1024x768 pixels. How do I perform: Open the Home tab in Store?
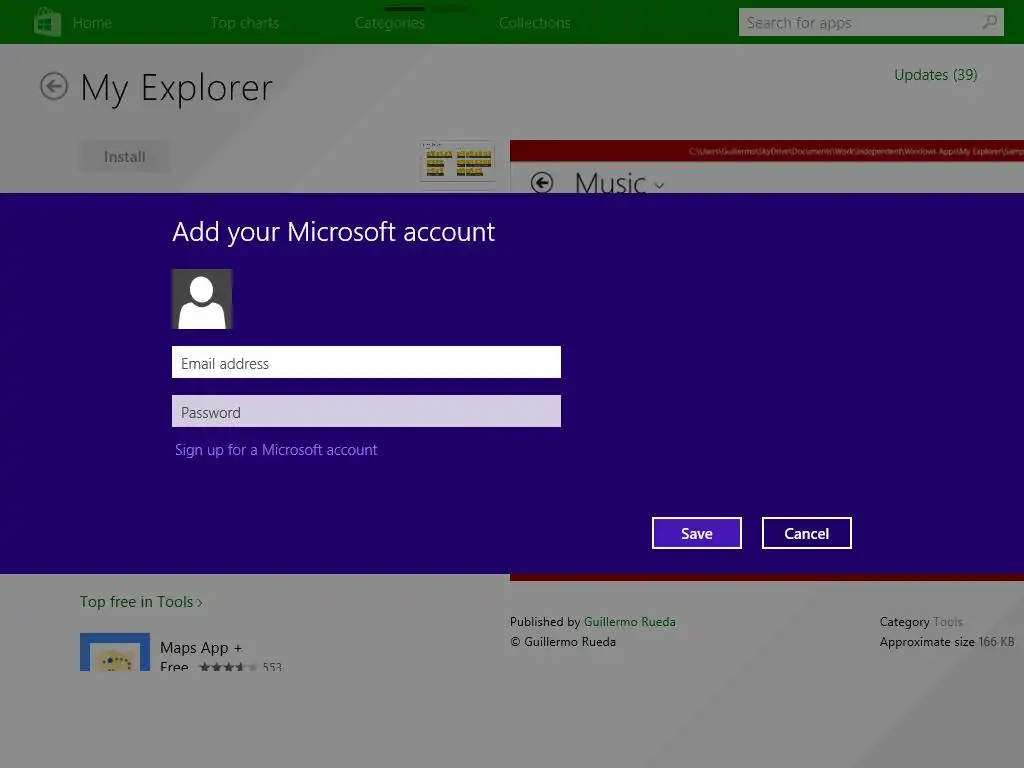[x=92, y=23]
